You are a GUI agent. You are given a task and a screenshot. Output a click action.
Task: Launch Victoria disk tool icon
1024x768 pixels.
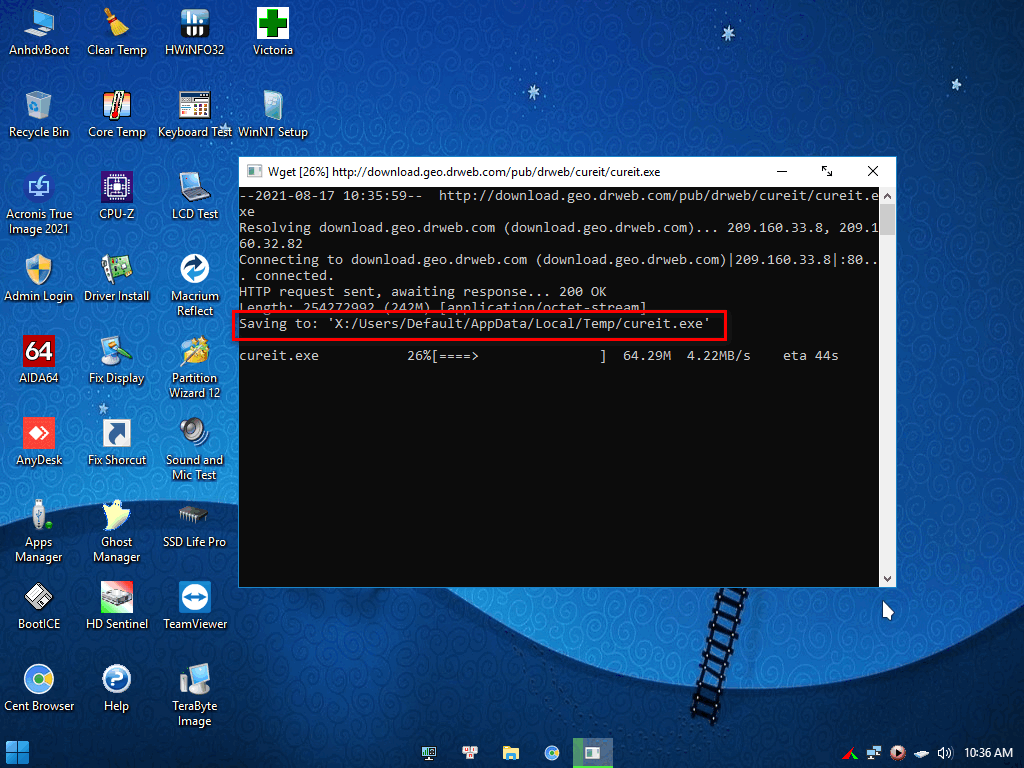273,33
